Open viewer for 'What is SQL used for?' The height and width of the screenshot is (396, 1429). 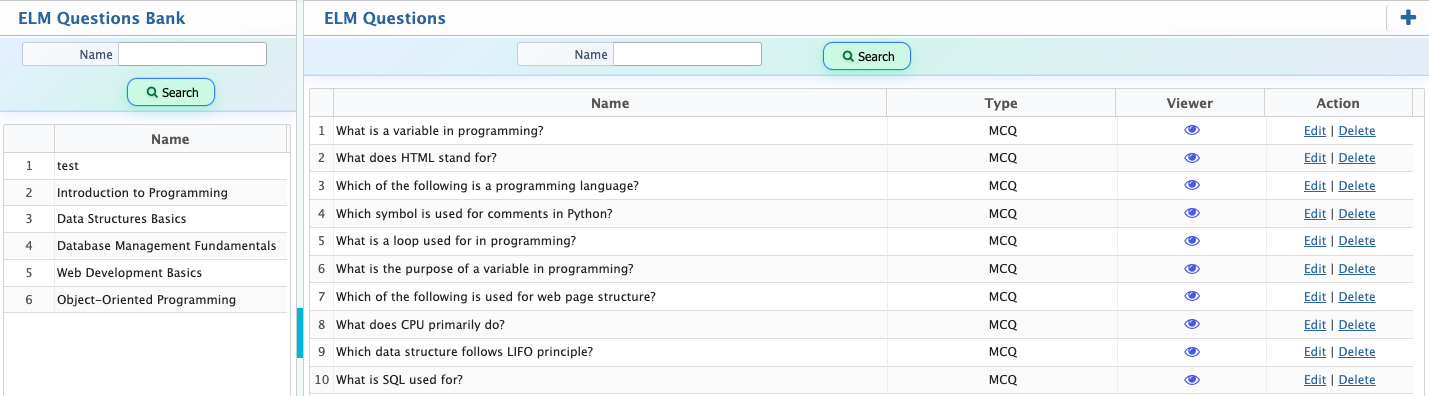click(x=1191, y=380)
